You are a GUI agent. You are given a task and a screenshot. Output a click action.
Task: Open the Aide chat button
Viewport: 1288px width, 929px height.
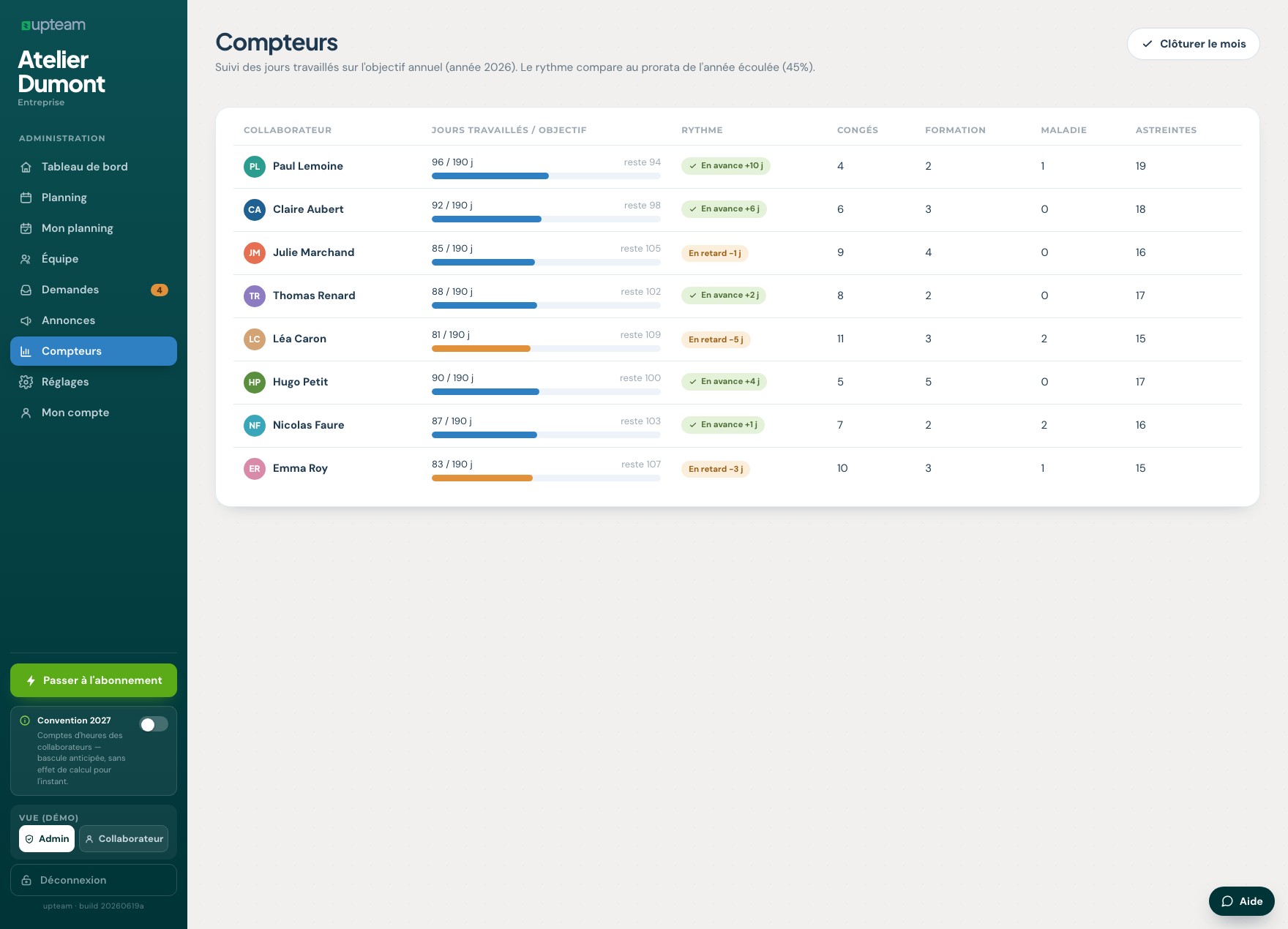[x=1242, y=901]
